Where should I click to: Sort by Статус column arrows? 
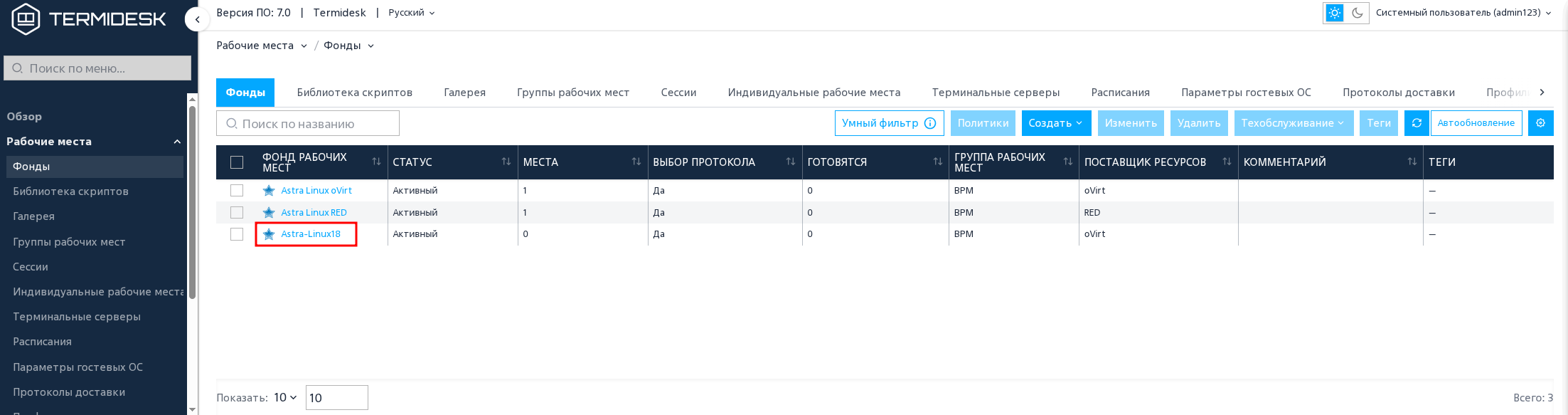click(x=506, y=162)
